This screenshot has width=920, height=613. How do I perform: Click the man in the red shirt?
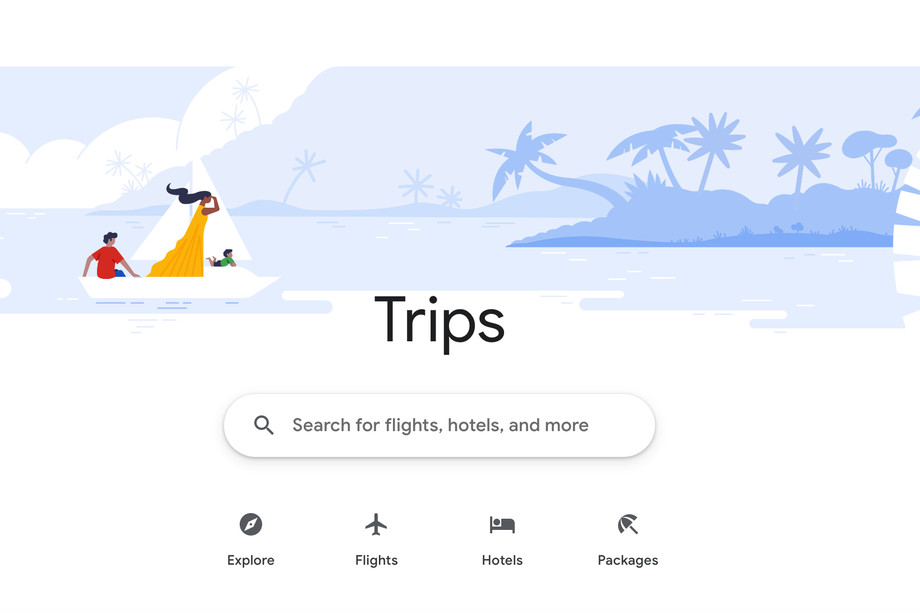click(109, 256)
